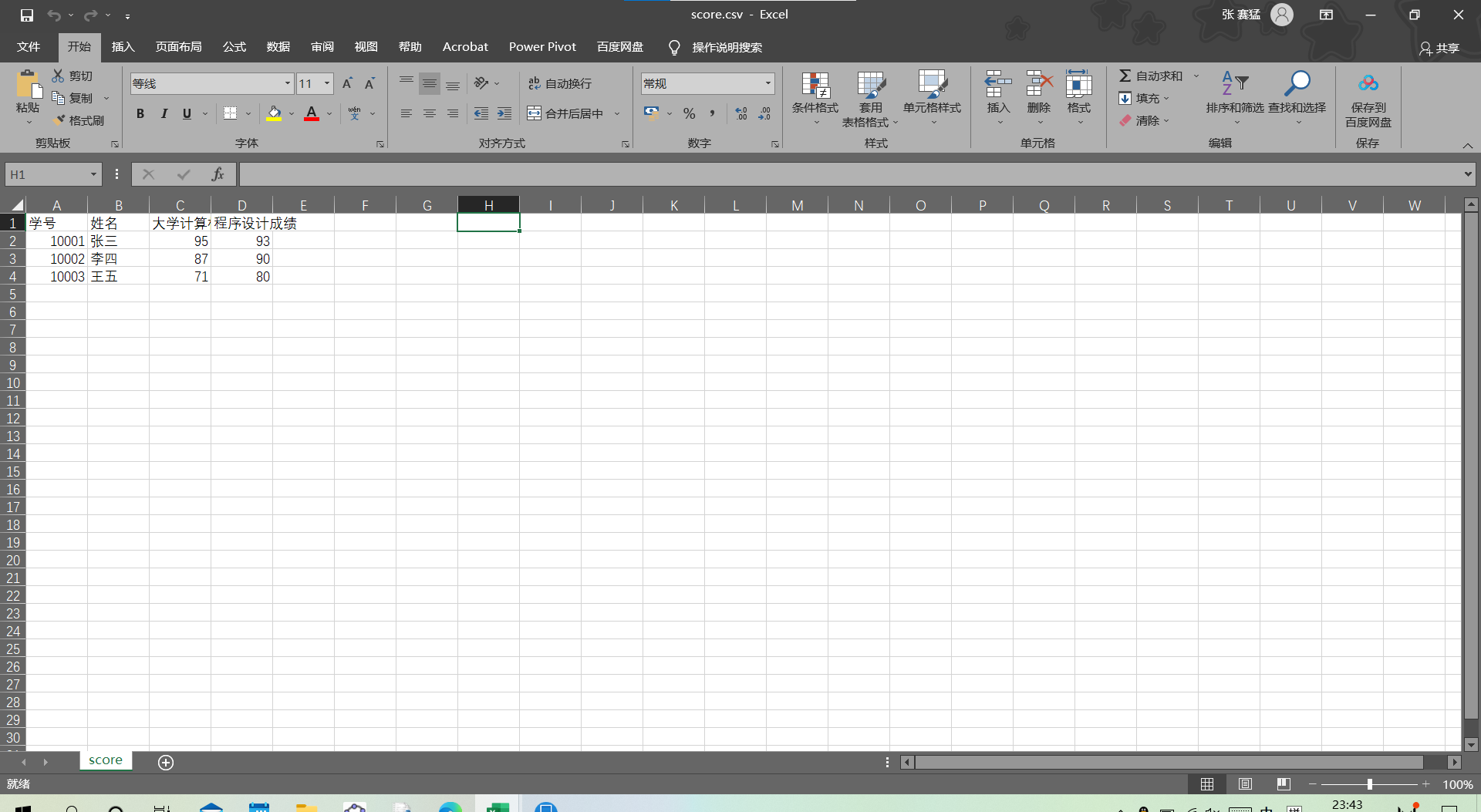Viewport: 1481px width, 812px height.
Task: Toggle middle vertical alignment
Action: tap(430, 83)
